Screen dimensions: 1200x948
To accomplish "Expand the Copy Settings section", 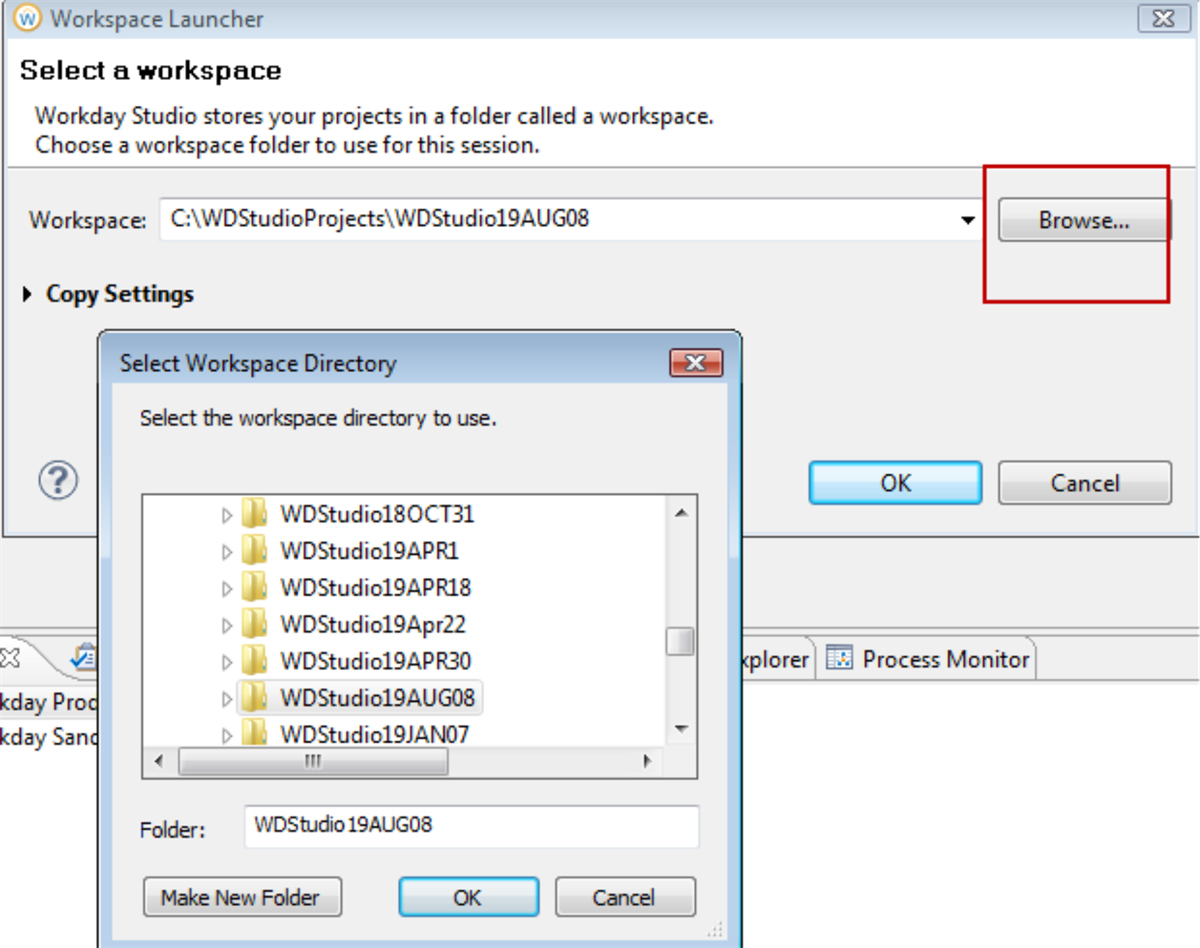I will click(x=108, y=294).
